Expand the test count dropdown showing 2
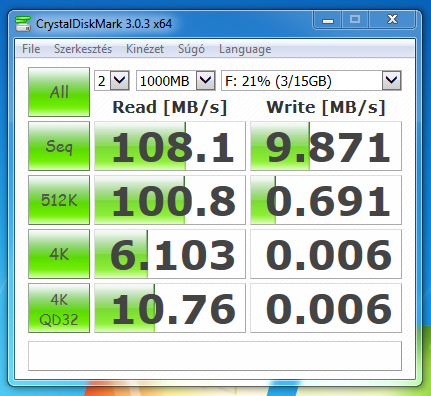Screen dimensions: 431x396 point(112,81)
